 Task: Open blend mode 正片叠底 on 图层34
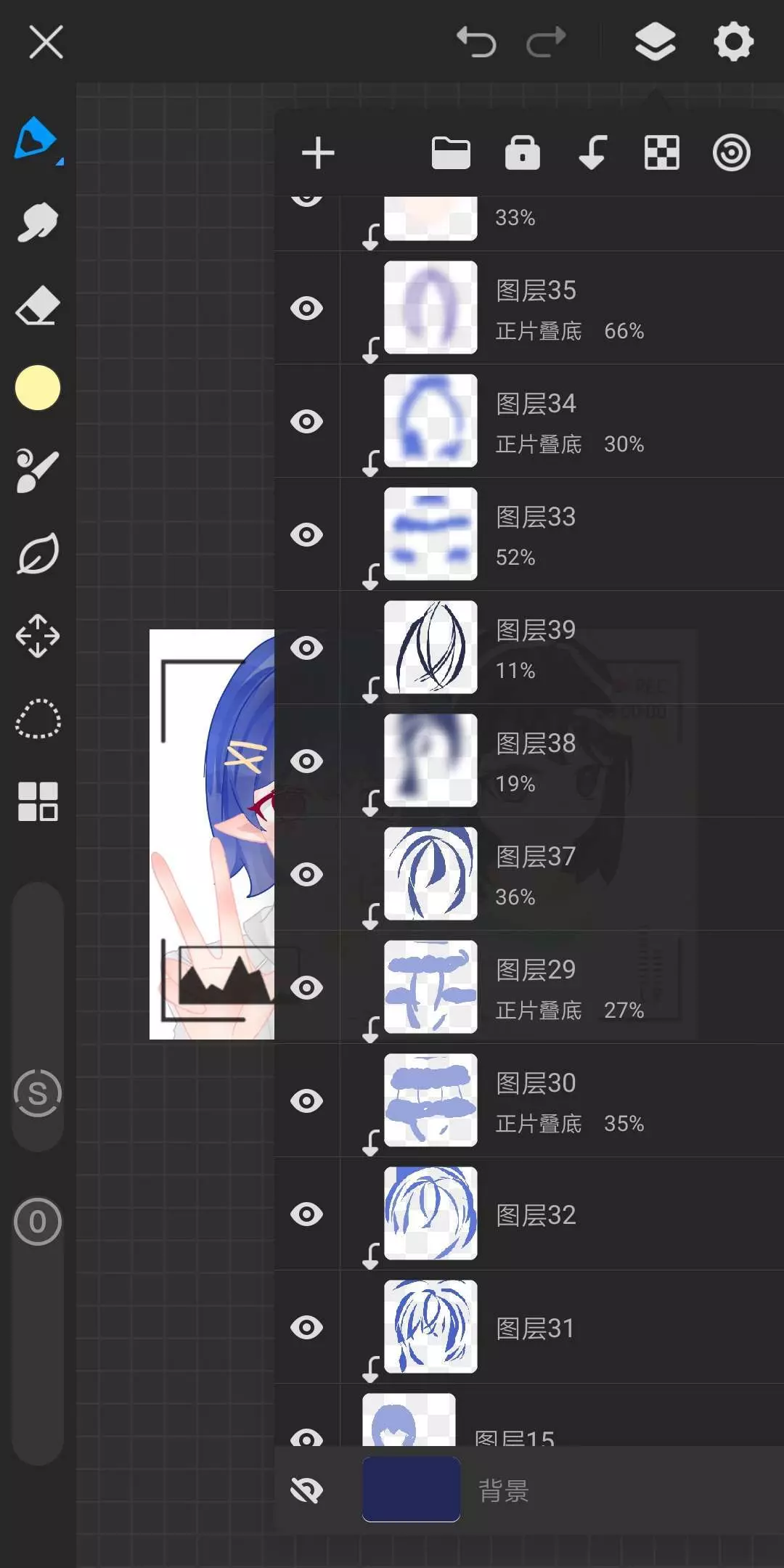[x=539, y=444]
